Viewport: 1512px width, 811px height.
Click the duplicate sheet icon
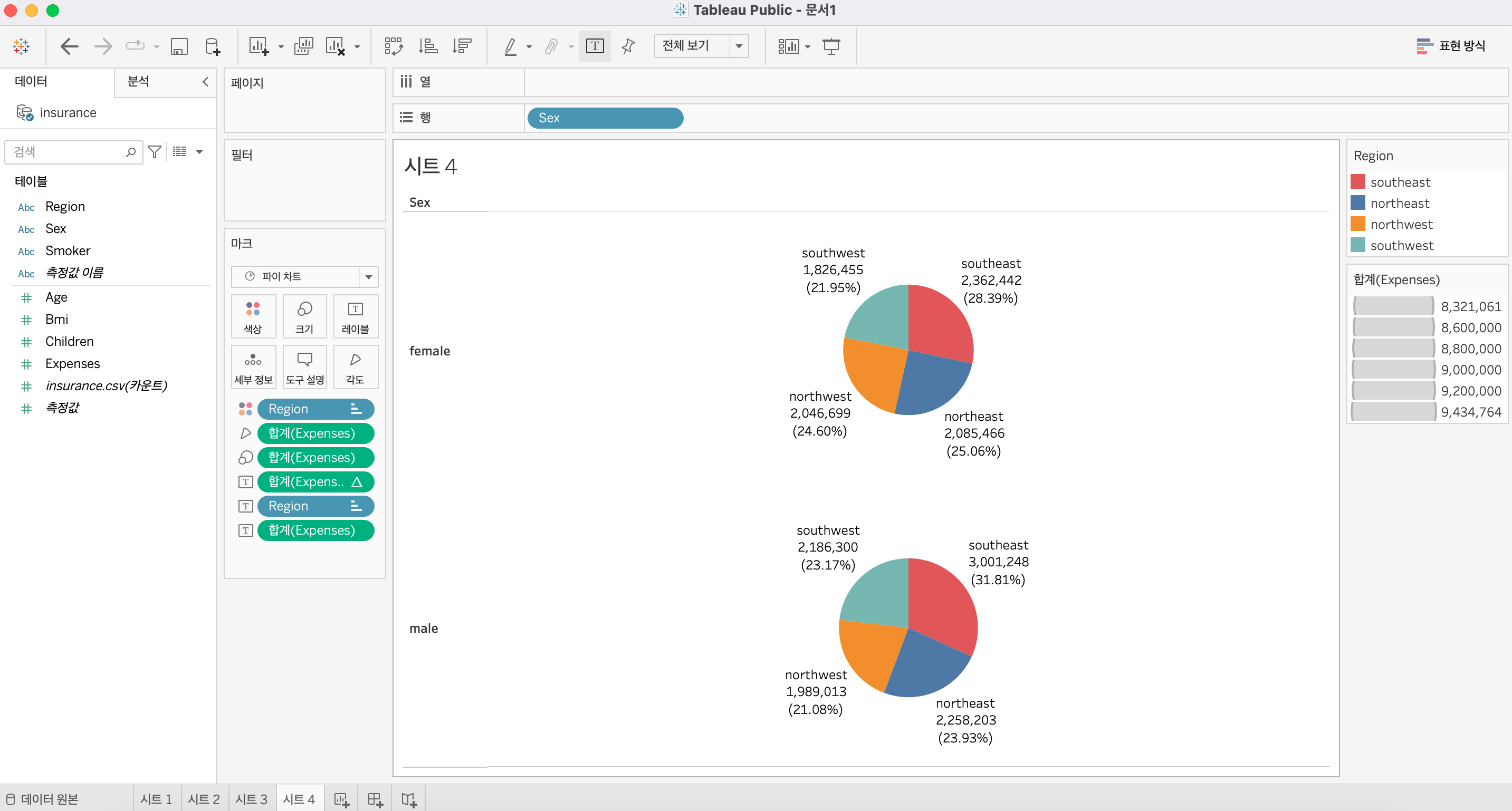click(303, 46)
